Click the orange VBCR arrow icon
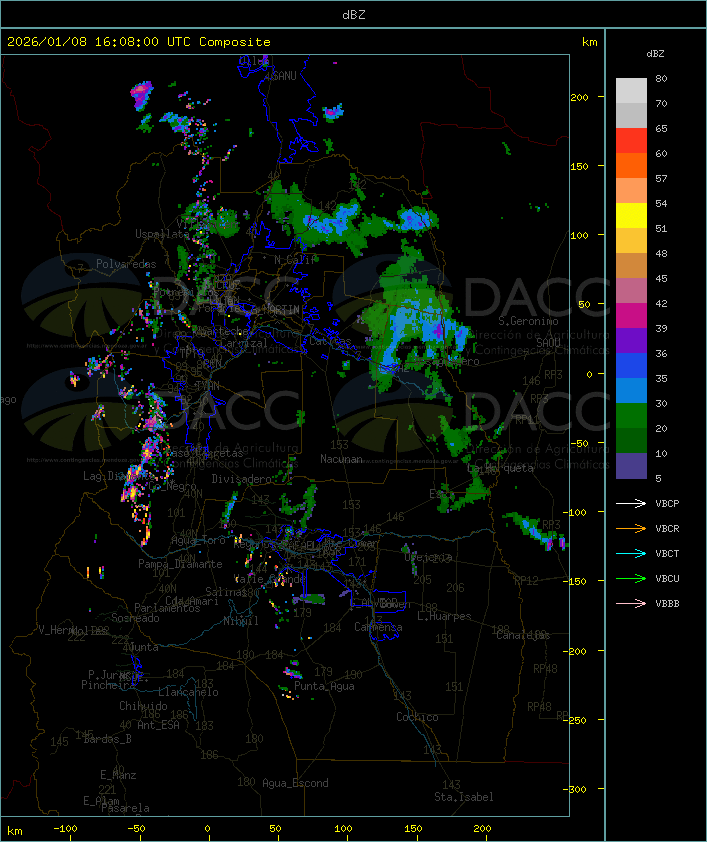707x842 pixels. coord(631,528)
